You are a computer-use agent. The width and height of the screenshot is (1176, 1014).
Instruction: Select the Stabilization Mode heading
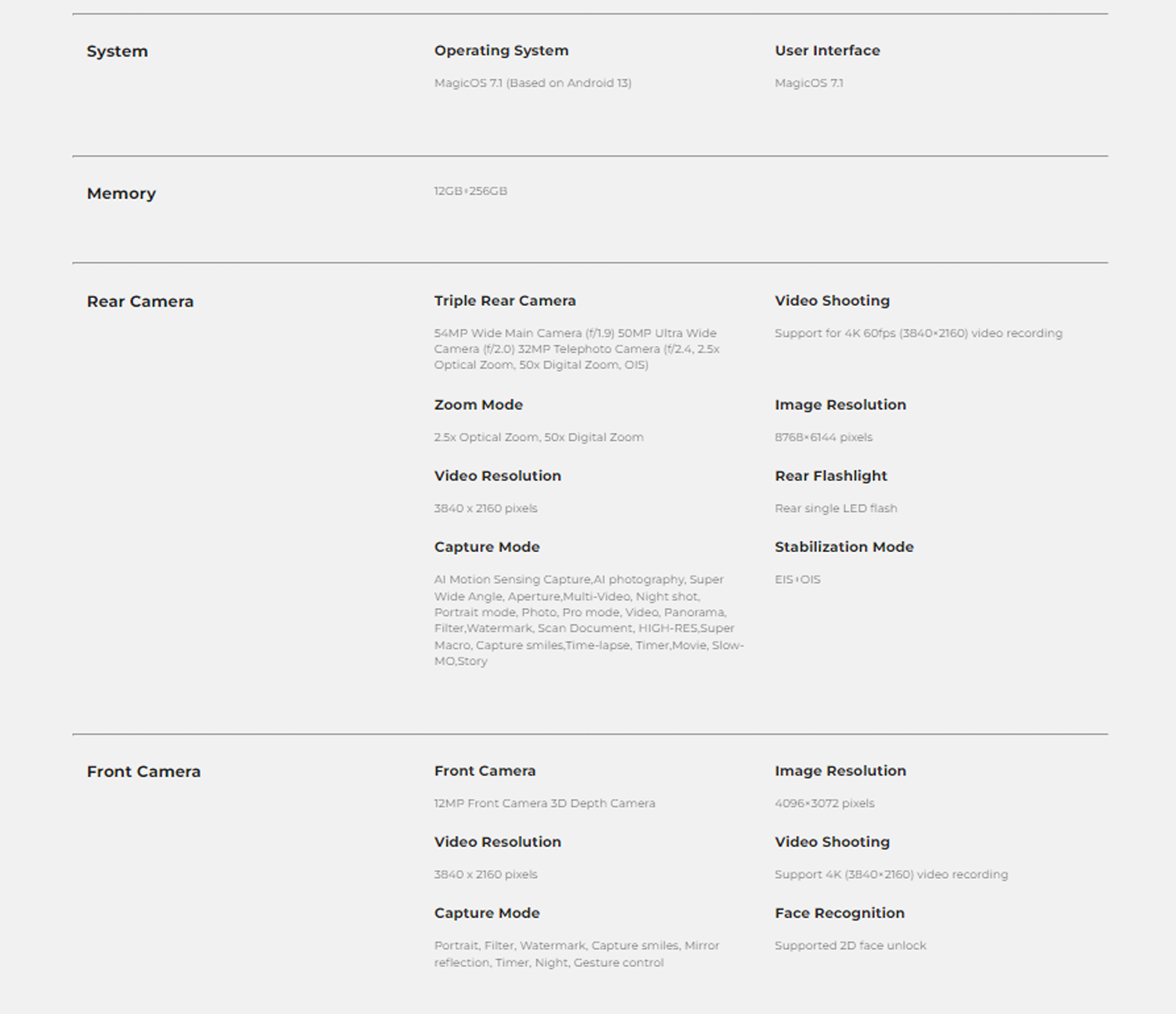(844, 547)
